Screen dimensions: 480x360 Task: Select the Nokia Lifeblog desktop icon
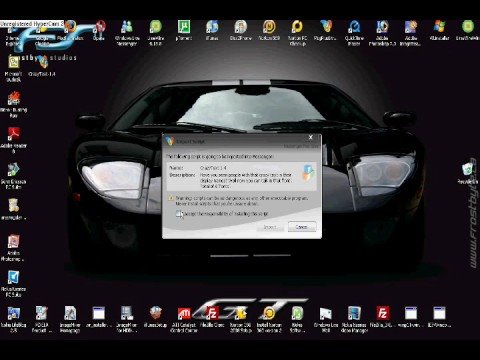pos(13,319)
